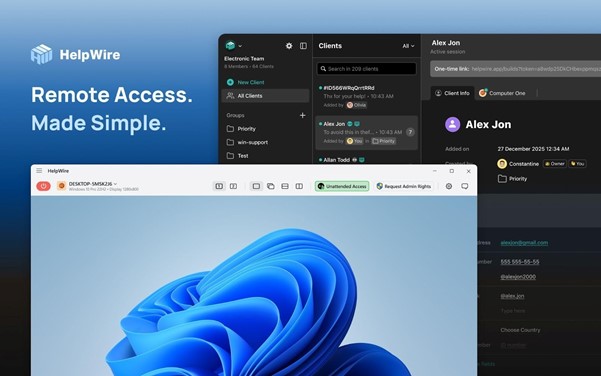Expand the team switcher dropdown by the green logo

[240, 46]
